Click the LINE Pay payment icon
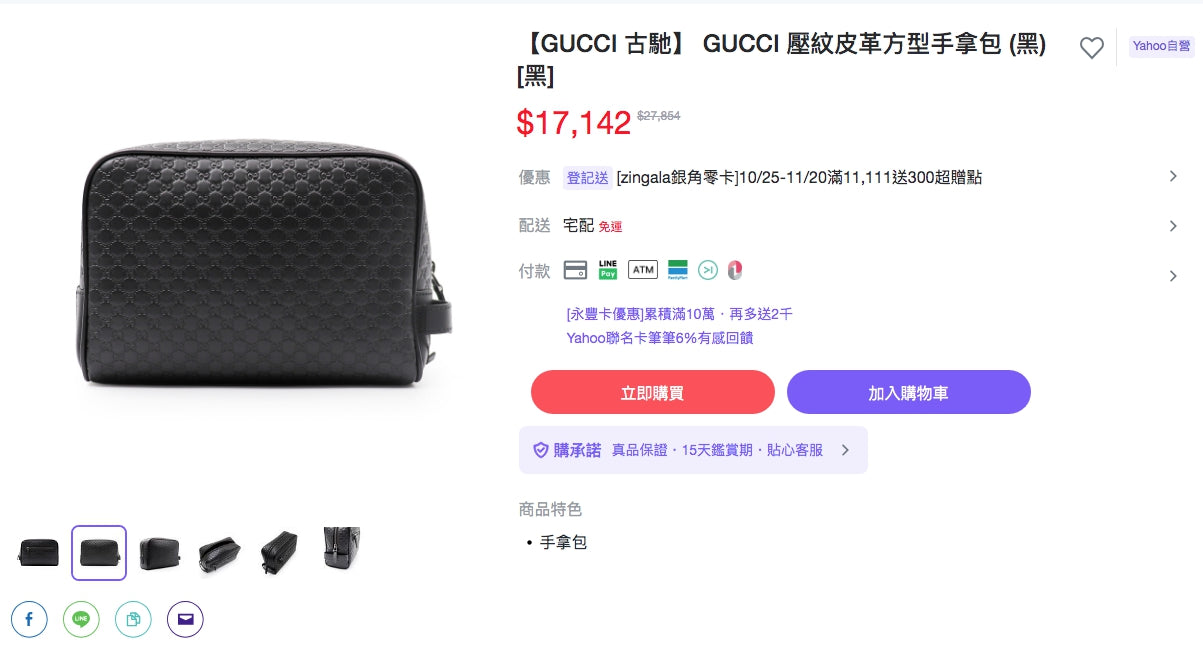The width and height of the screenshot is (1203, 649). (x=608, y=269)
